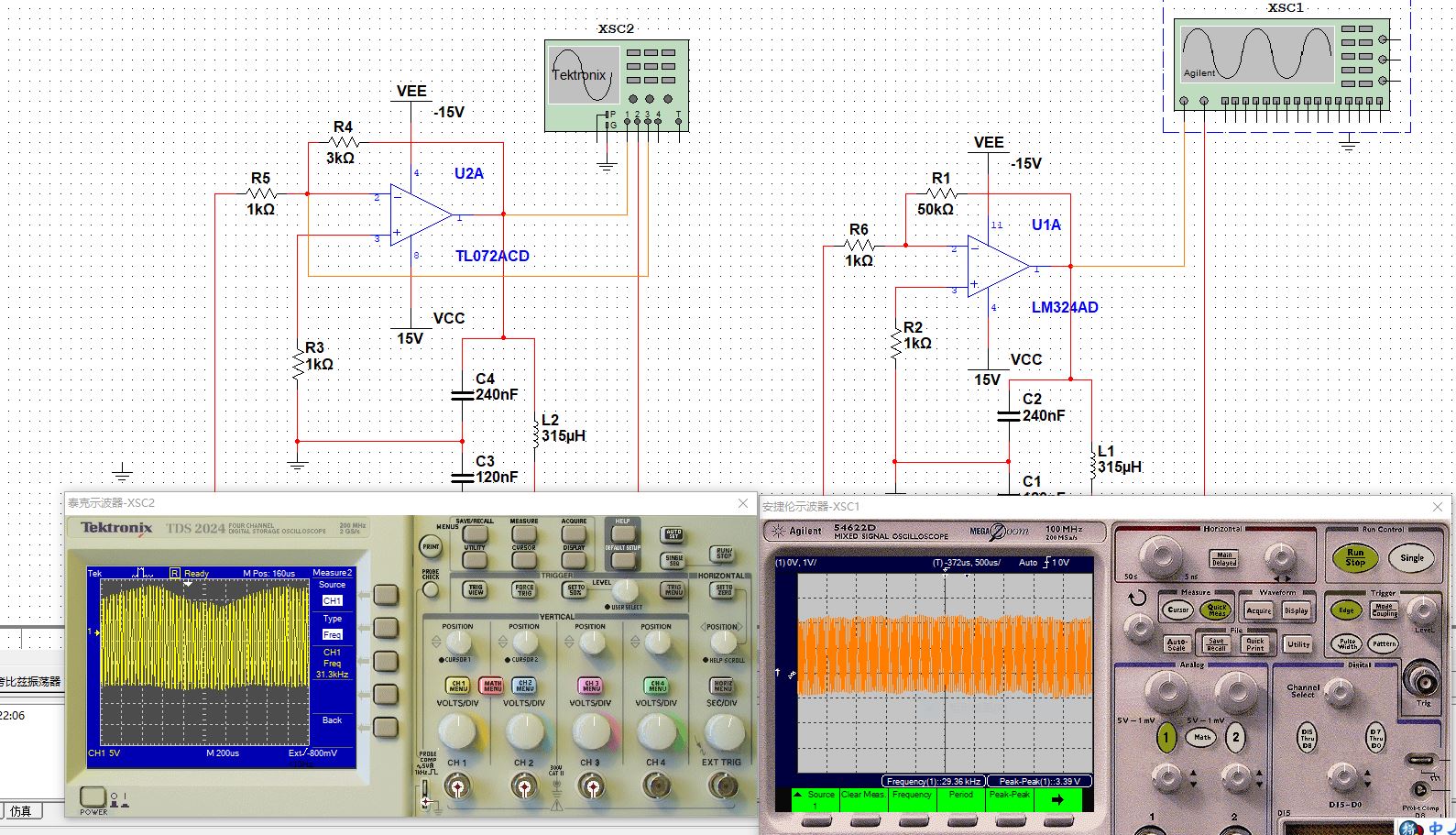Image resolution: width=1456 pixels, height=835 pixels.
Task: Select the Frequency softkey on Agilent
Action: pyautogui.click(x=913, y=800)
